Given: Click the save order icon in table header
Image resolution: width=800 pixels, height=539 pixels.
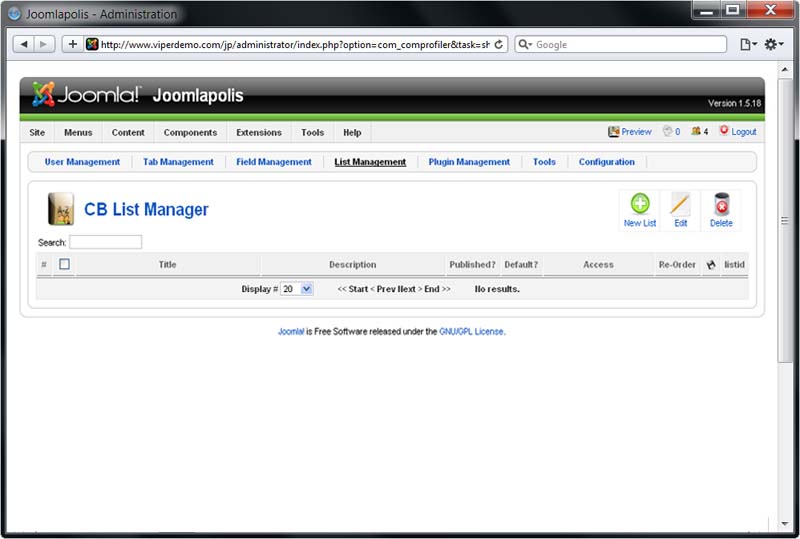Looking at the screenshot, I should [x=711, y=264].
